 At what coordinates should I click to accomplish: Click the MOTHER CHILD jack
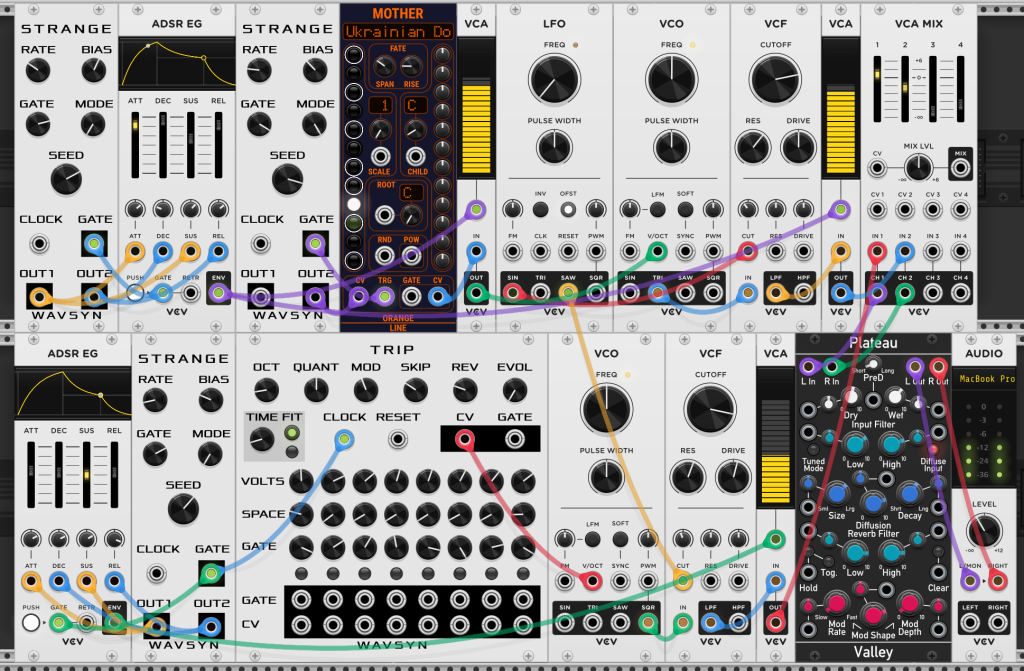416,157
